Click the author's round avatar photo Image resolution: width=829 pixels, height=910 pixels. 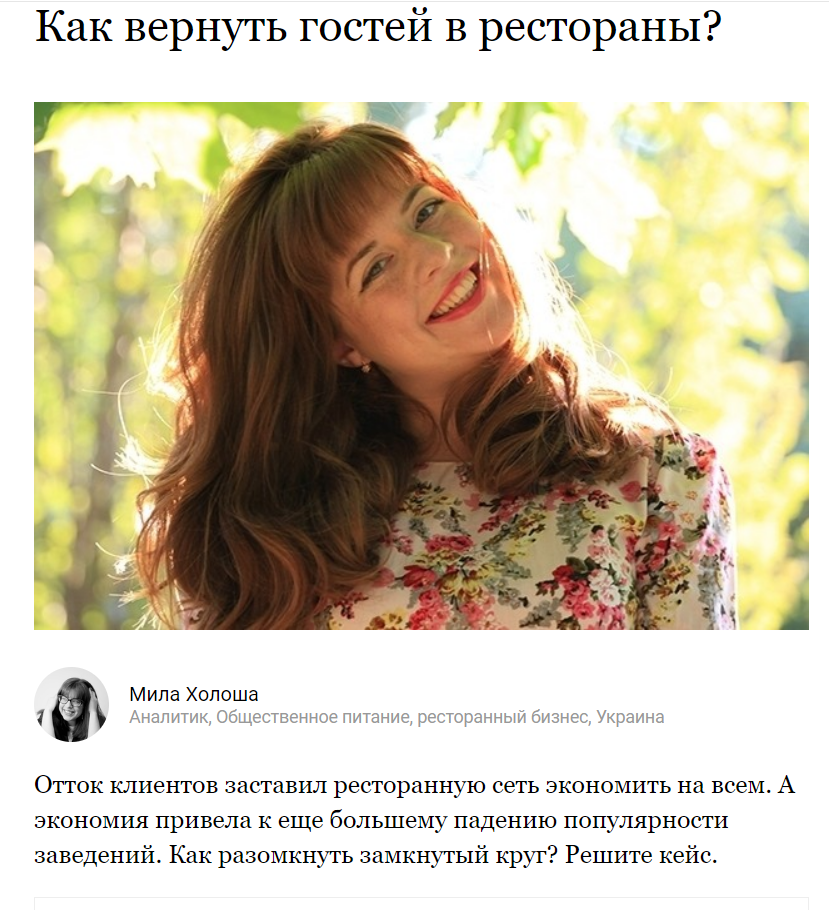tap(71, 705)
